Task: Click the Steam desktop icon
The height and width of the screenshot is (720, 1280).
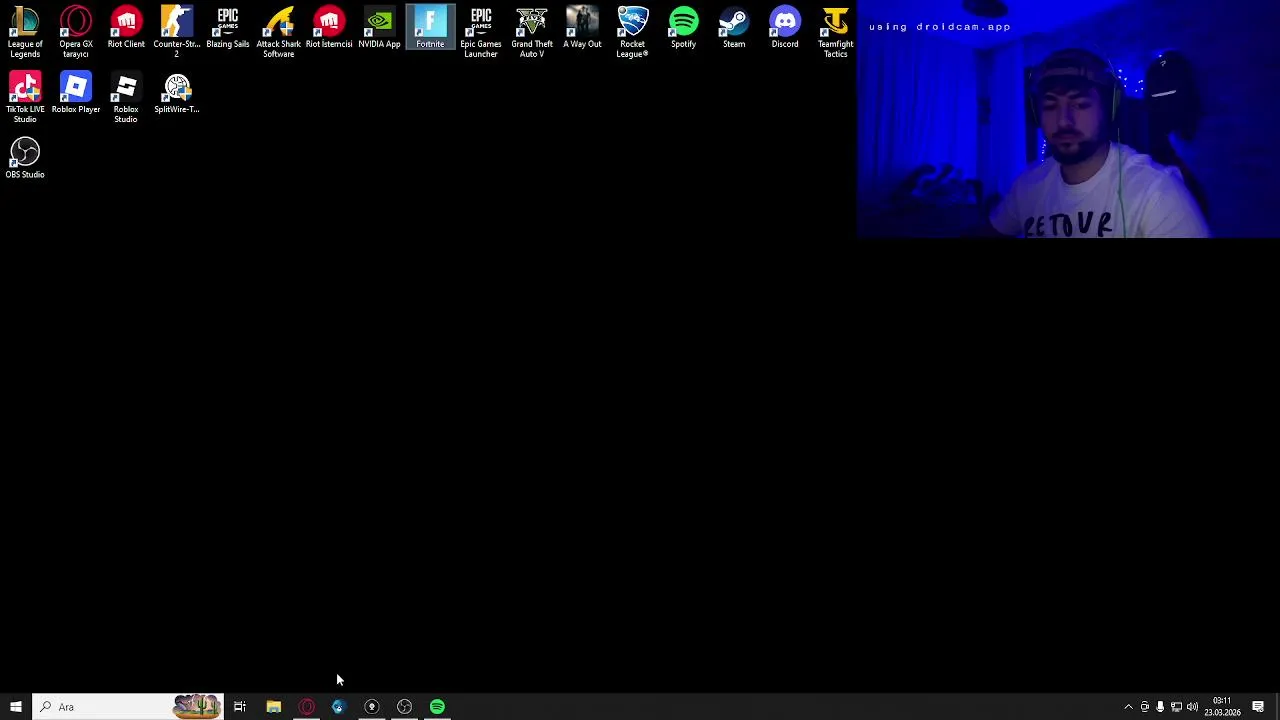Action: 734,28
